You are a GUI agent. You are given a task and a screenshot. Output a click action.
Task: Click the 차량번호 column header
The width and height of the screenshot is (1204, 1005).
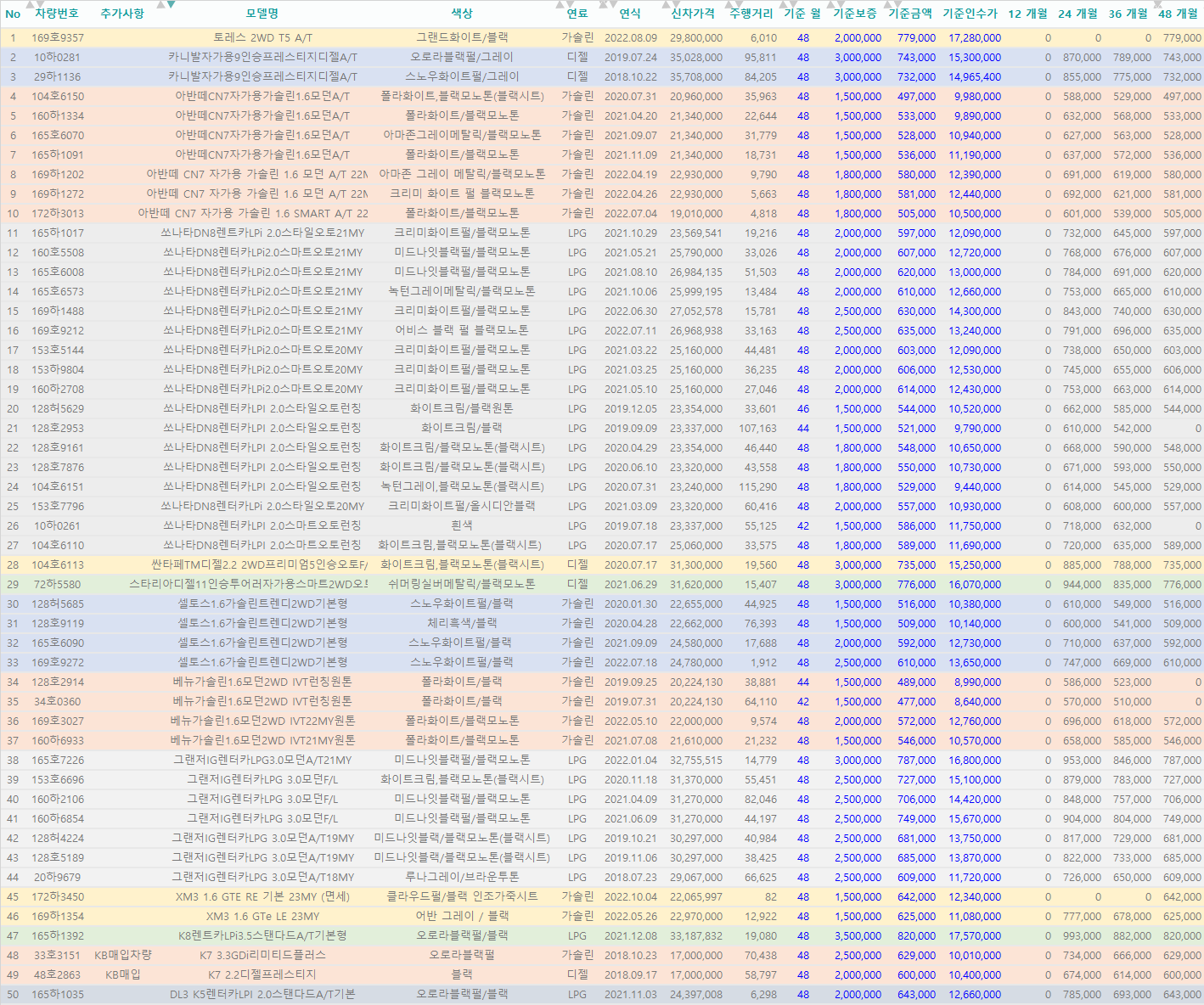tap(57, 14)
